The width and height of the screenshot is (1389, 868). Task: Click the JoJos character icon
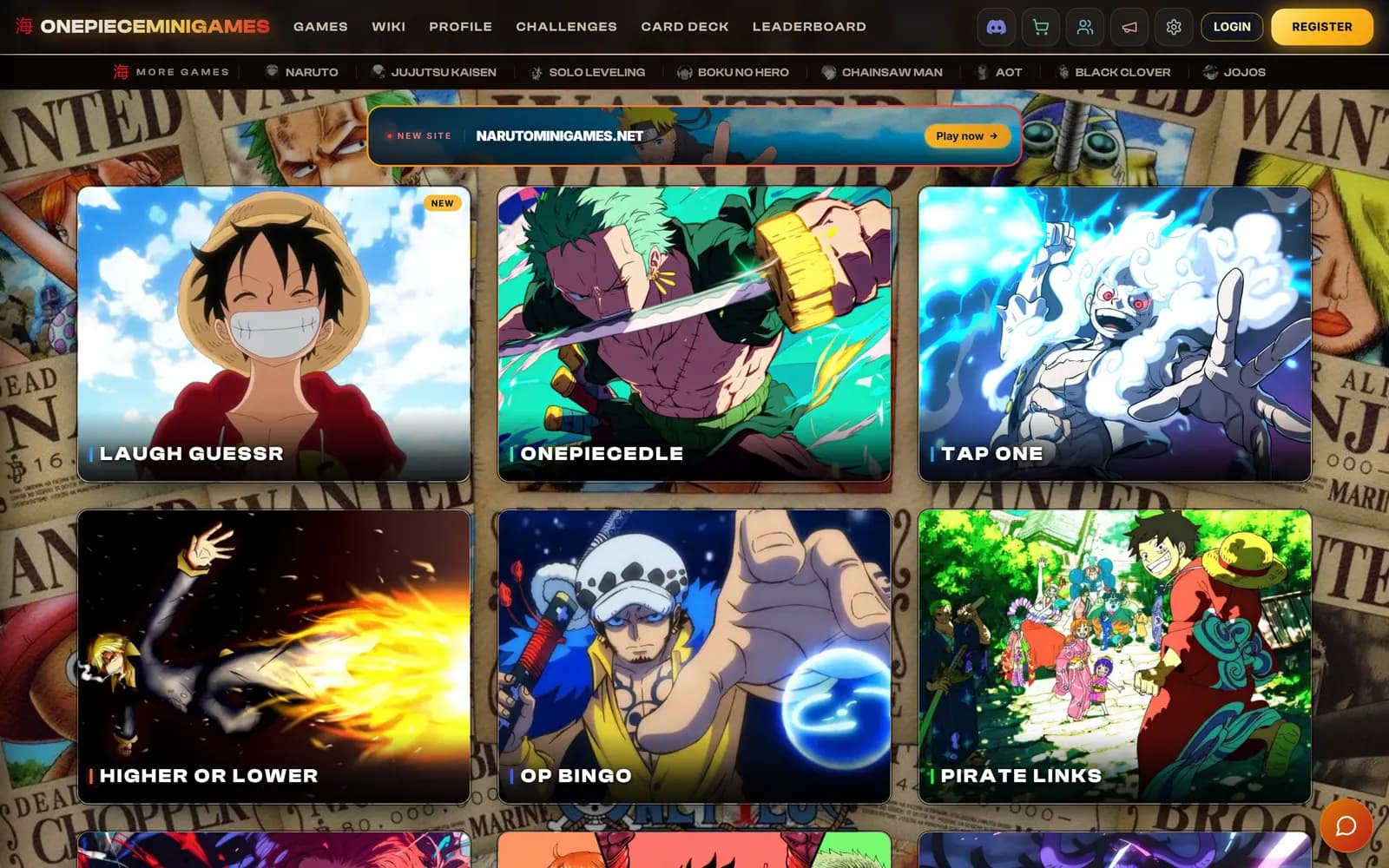point(1210,72)
